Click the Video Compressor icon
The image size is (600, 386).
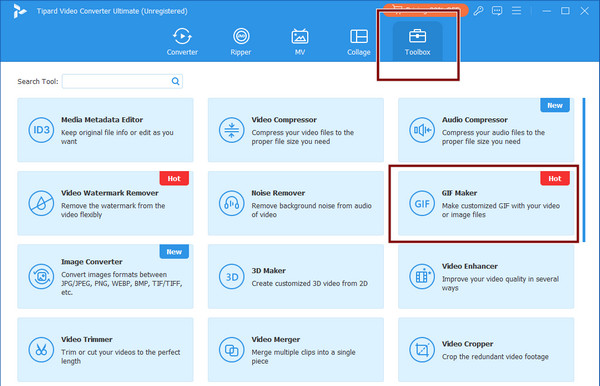(x=232, y=130)
